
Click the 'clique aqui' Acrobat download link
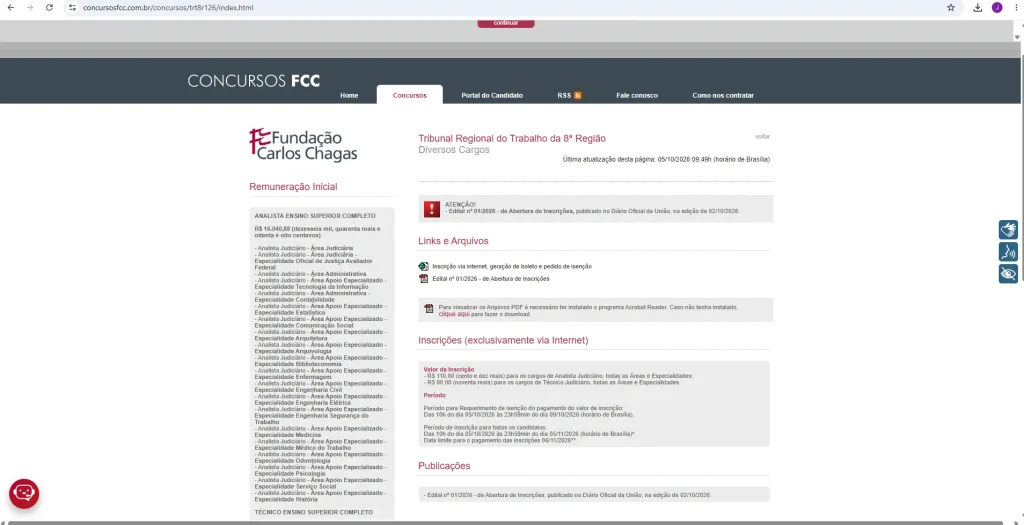[x=454, y=314]
